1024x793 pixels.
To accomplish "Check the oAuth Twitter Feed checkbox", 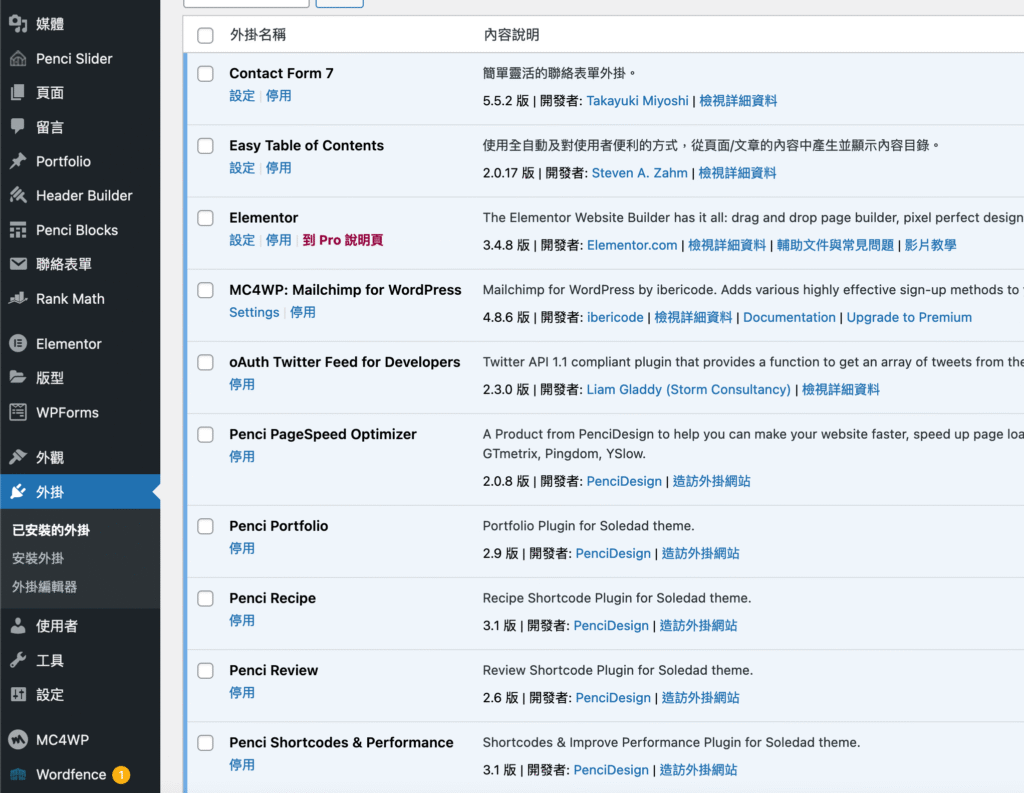I will (206, 363).
